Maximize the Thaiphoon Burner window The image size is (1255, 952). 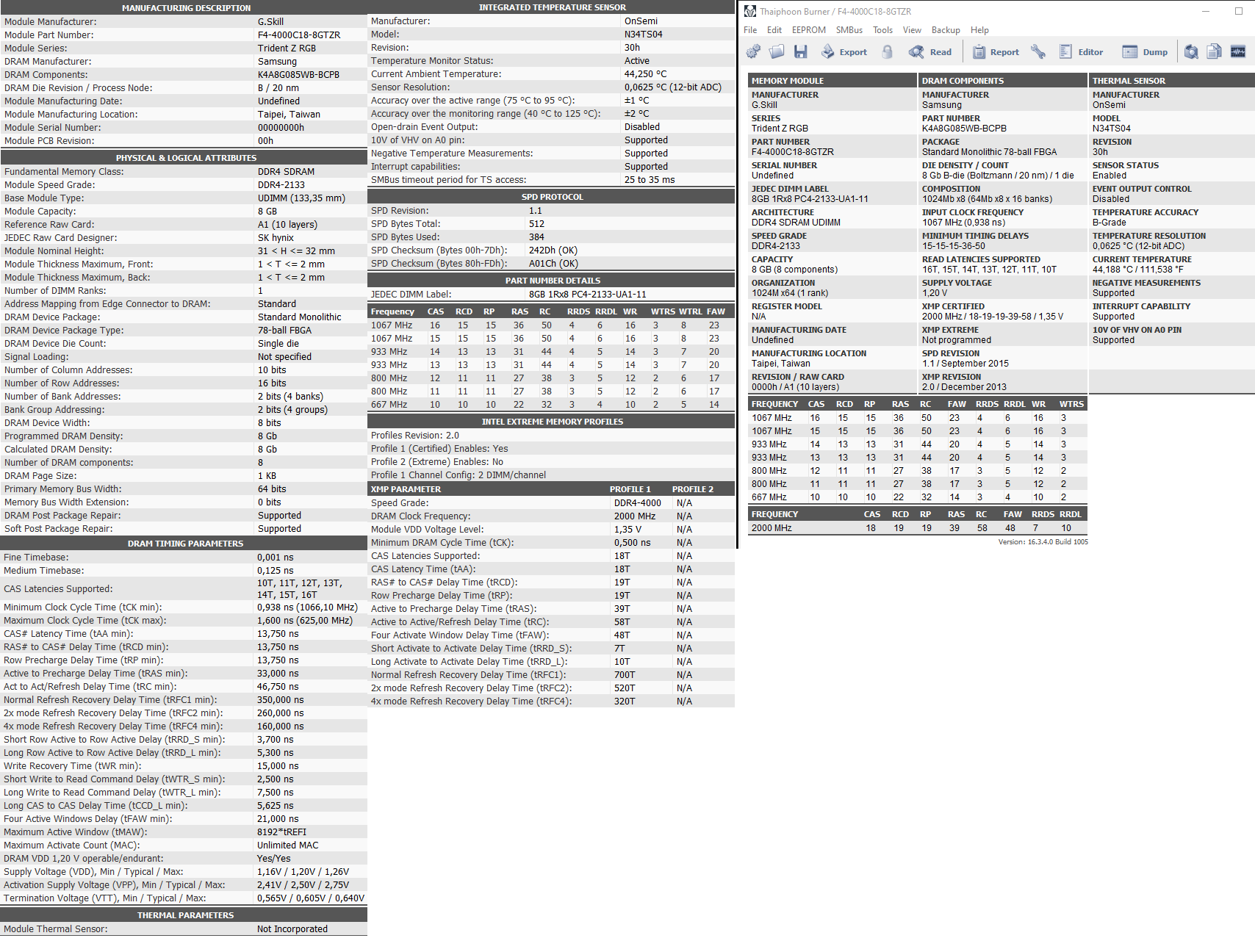coord(1239,11)
